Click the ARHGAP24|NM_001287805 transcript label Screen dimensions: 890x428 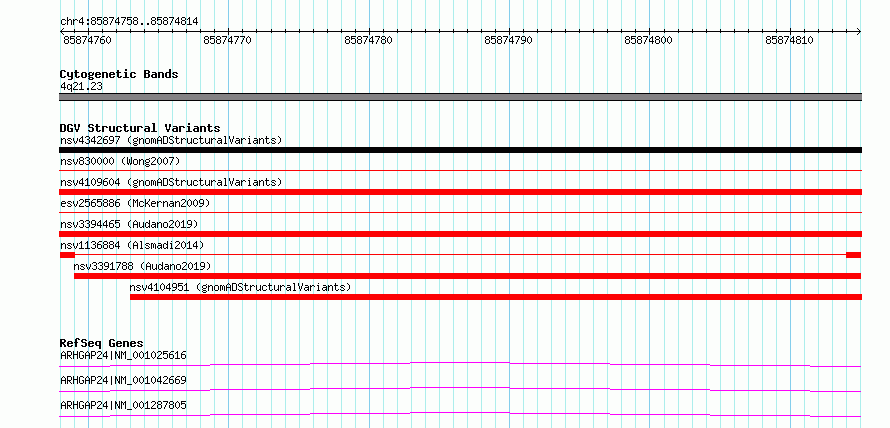(x=123, y=405)
